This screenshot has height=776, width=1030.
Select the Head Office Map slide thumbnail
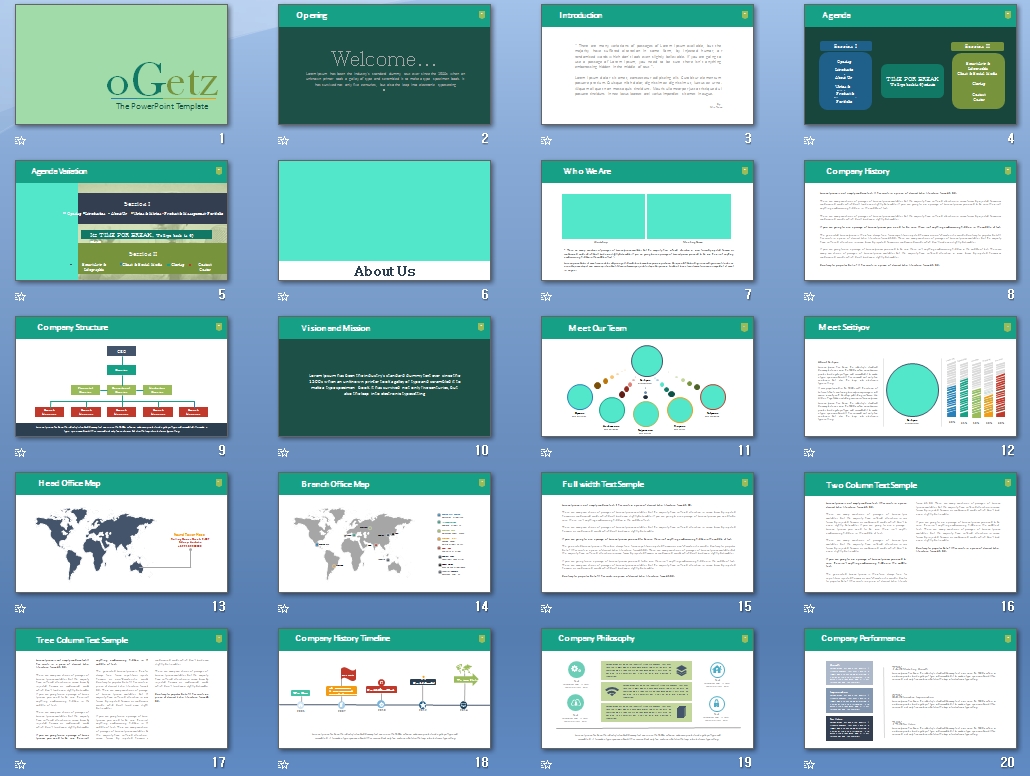tap(122, 533)
